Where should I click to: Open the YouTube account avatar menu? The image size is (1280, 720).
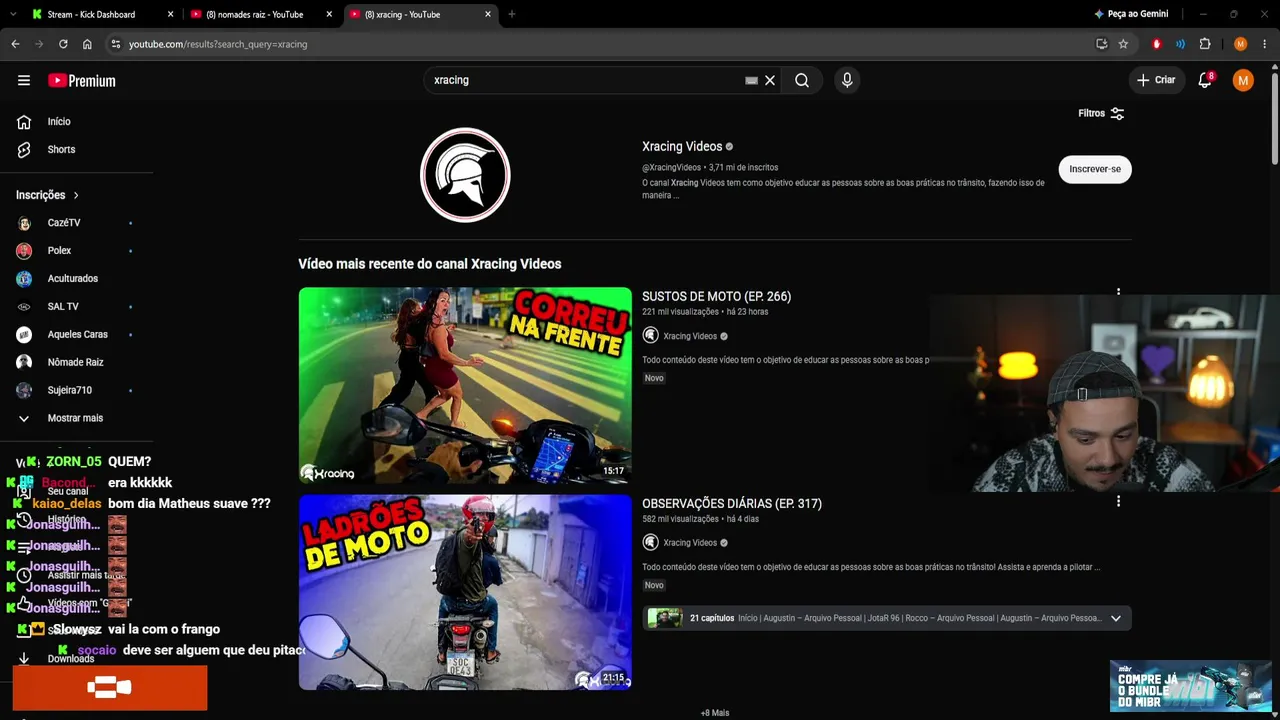coord(1243,80)
